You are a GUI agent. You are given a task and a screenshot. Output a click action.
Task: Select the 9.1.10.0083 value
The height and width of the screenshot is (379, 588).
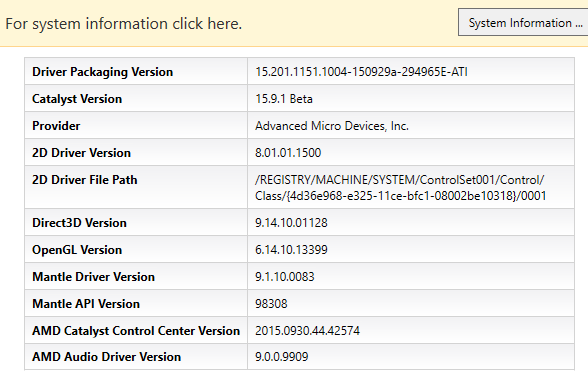(x=285, y=277)
